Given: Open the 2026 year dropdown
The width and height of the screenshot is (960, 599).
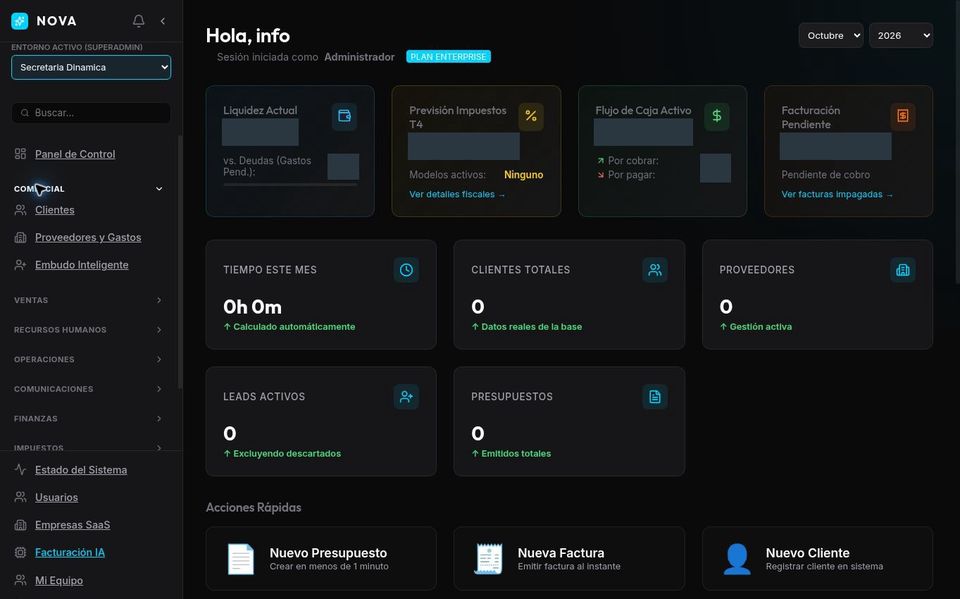Looking at the screenshot, I should point(901,36).
